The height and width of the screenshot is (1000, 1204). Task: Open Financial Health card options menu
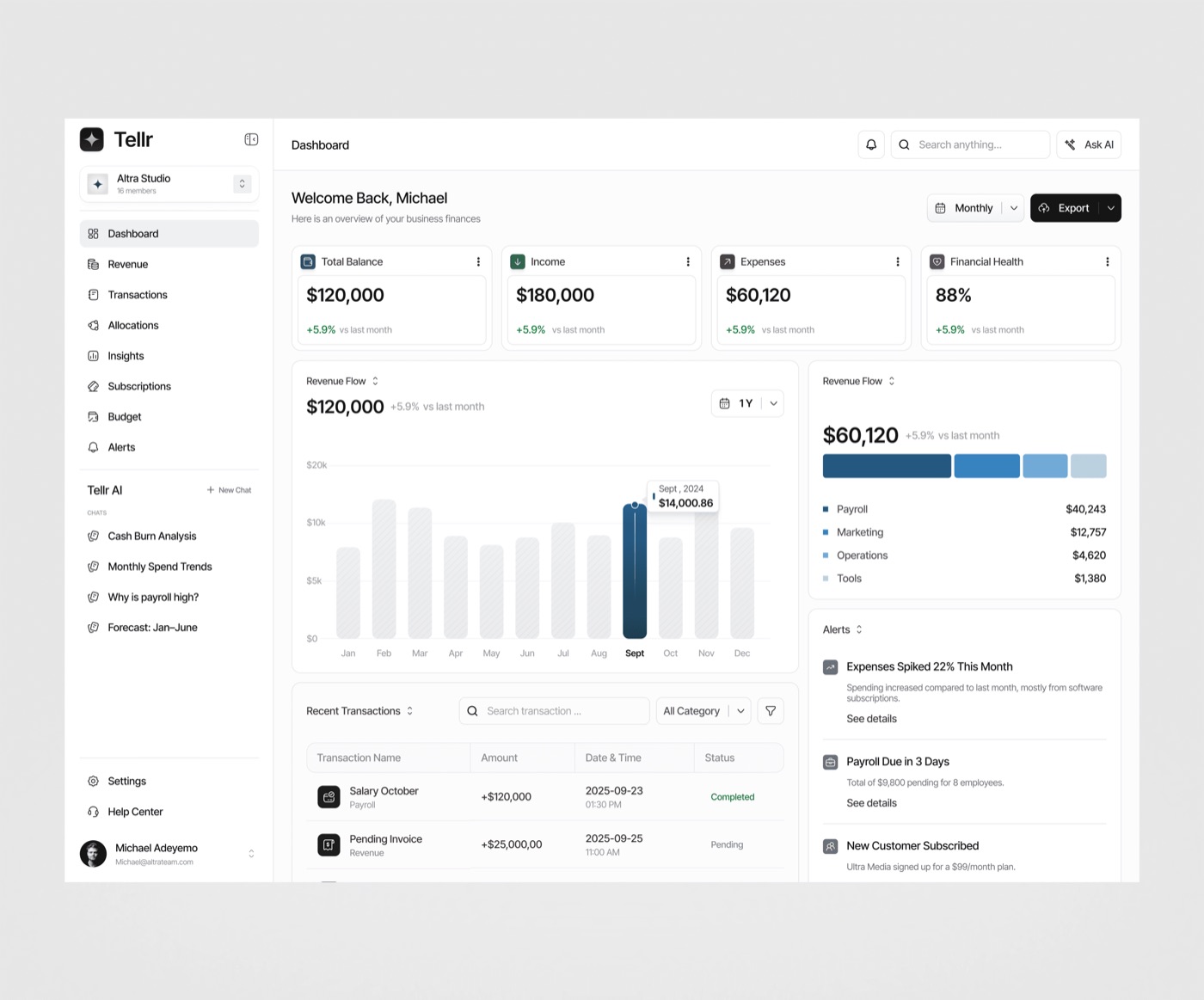pos(1108,261)
